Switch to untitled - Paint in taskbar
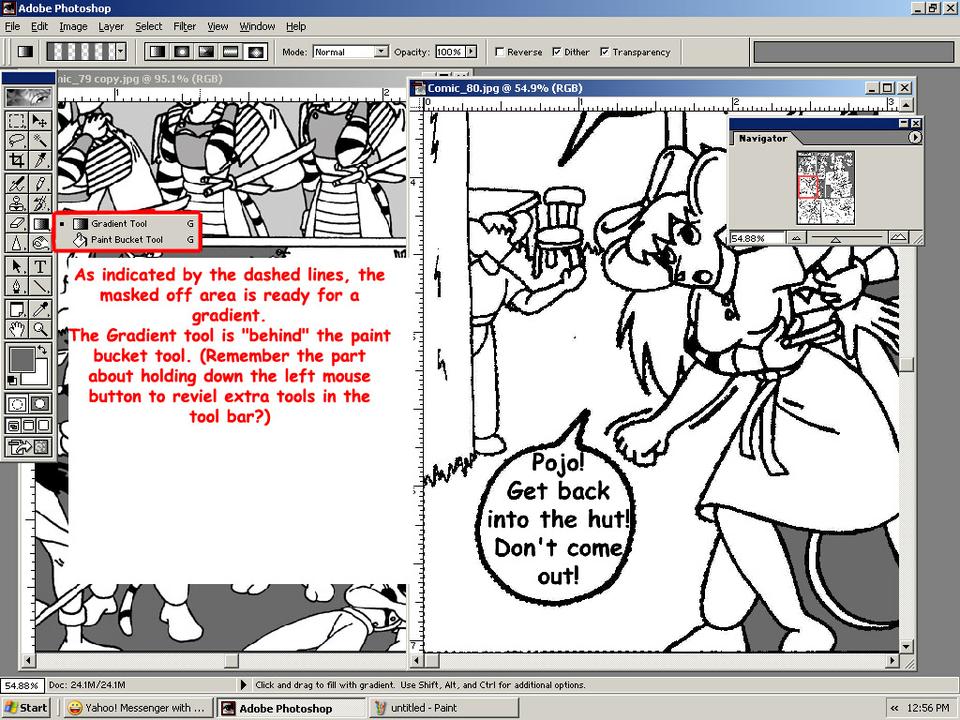The width and height of the screenshot is (960, 720). tap(442, 708)
